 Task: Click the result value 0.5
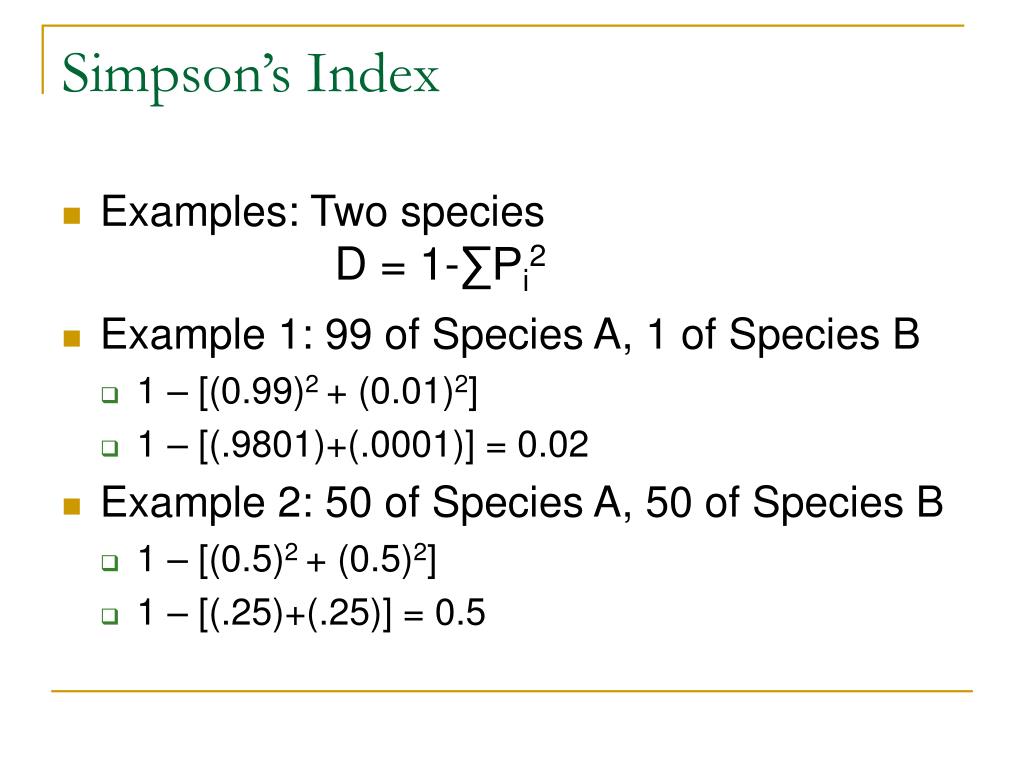point(460,613)
